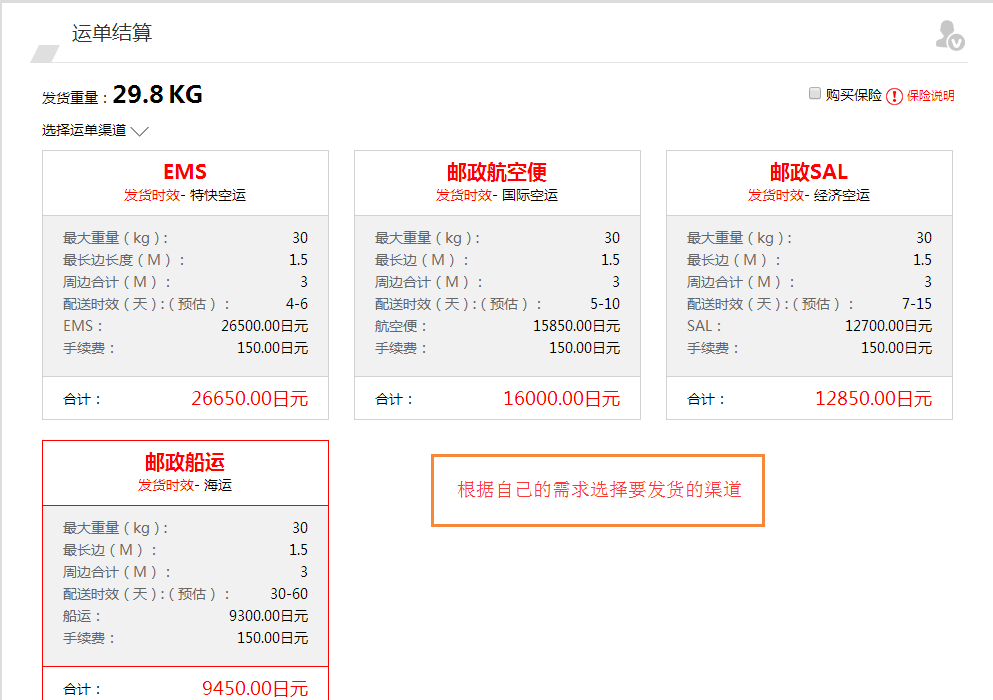Click the 选择运单渠道 label

84,130
